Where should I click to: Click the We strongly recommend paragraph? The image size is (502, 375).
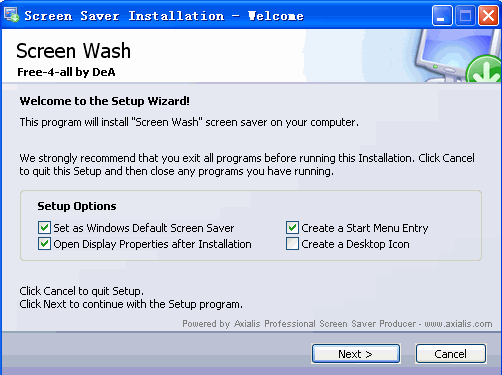coord(247,165)
